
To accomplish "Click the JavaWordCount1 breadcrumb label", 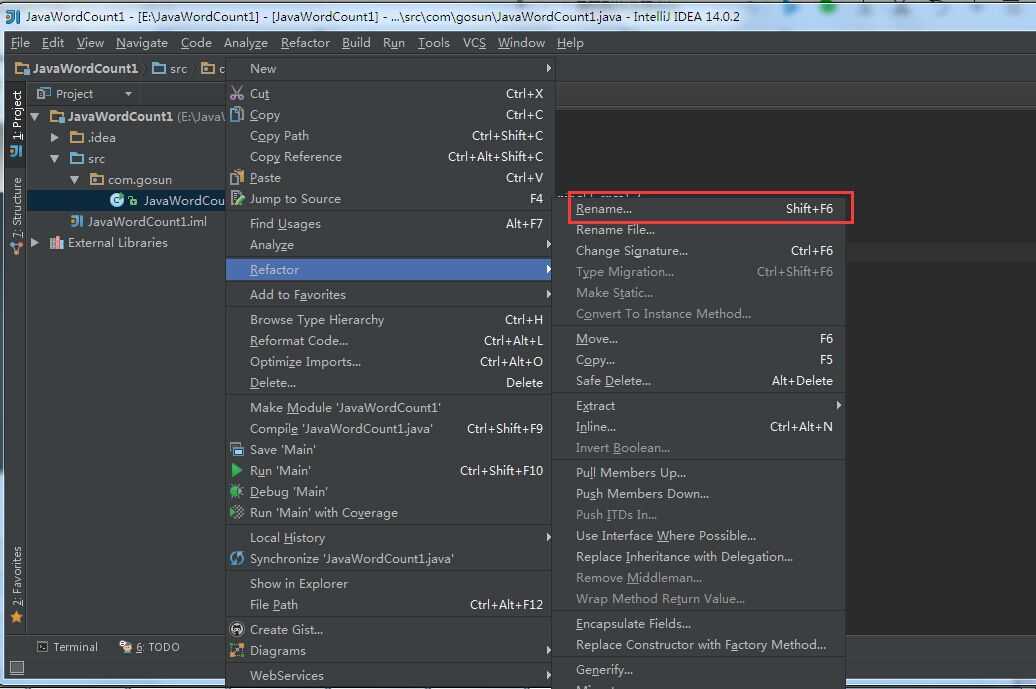I will click(85, 68).
